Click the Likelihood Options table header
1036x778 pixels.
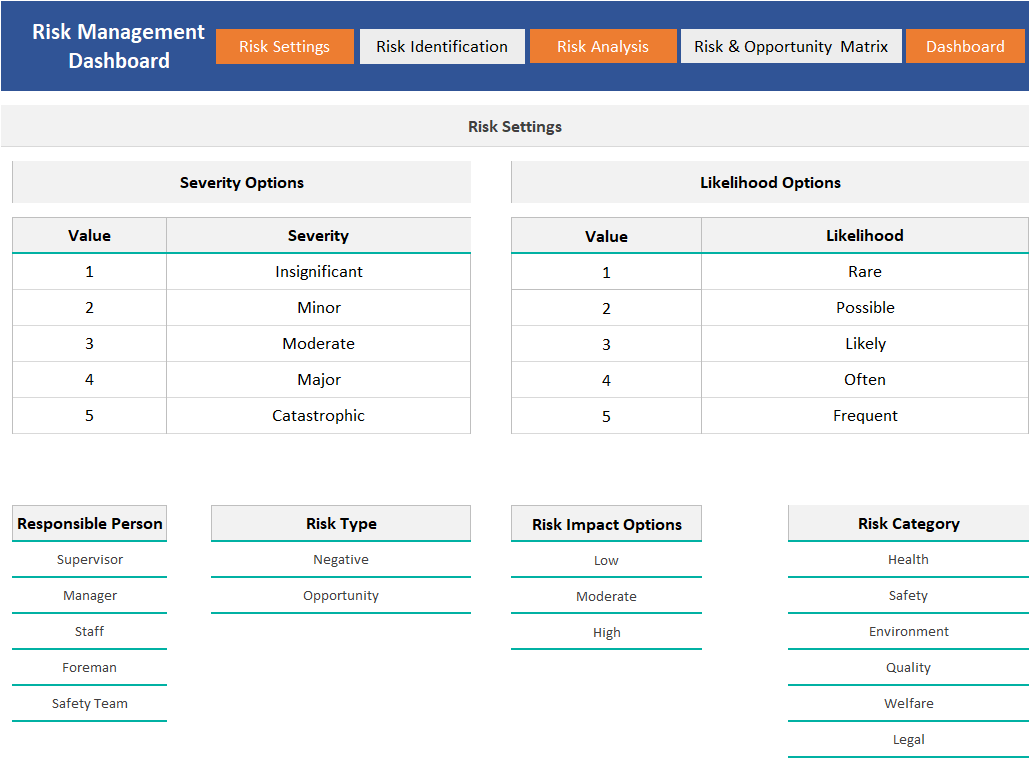click(769, 182)
